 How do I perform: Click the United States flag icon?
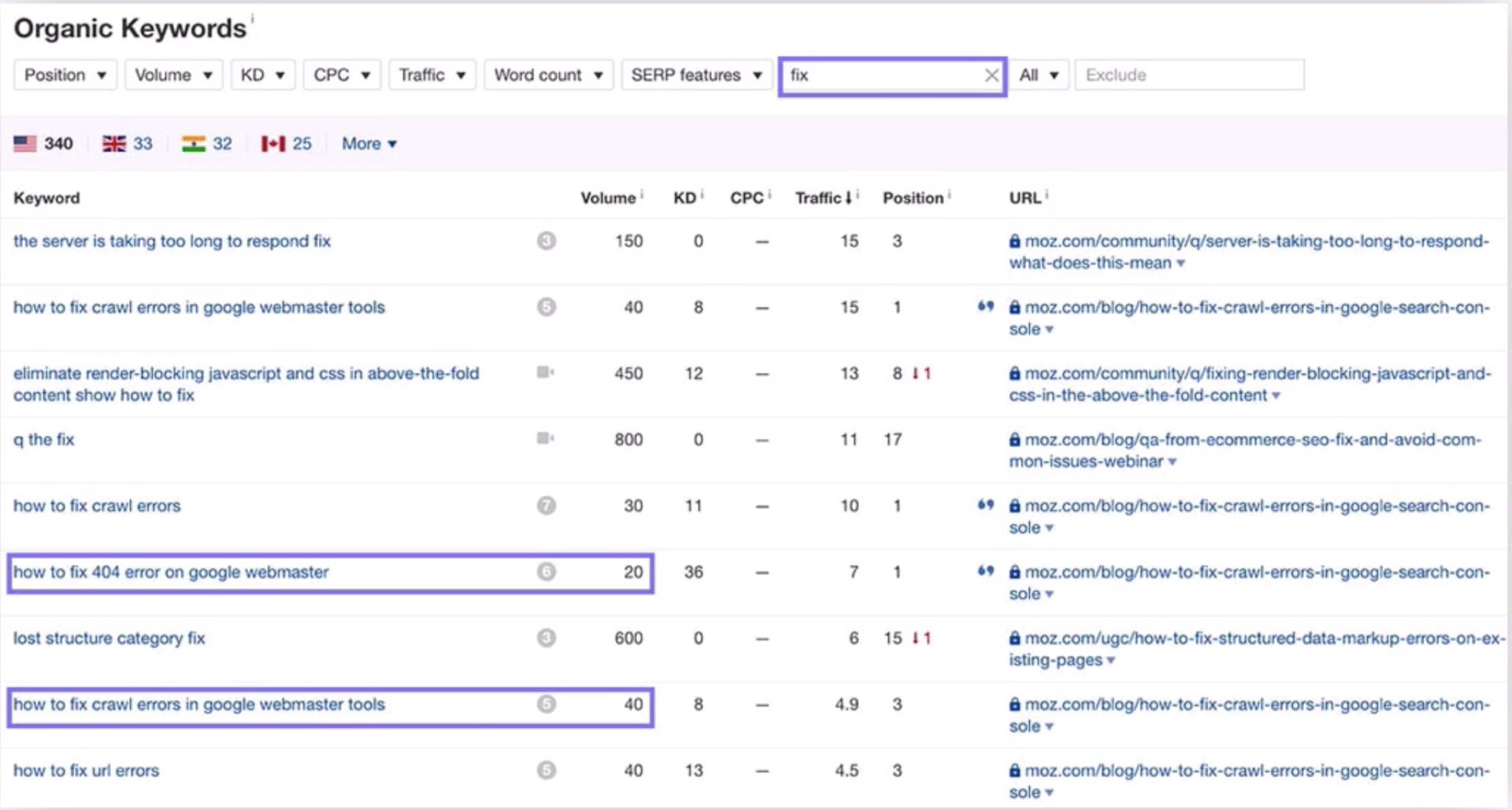25,143
